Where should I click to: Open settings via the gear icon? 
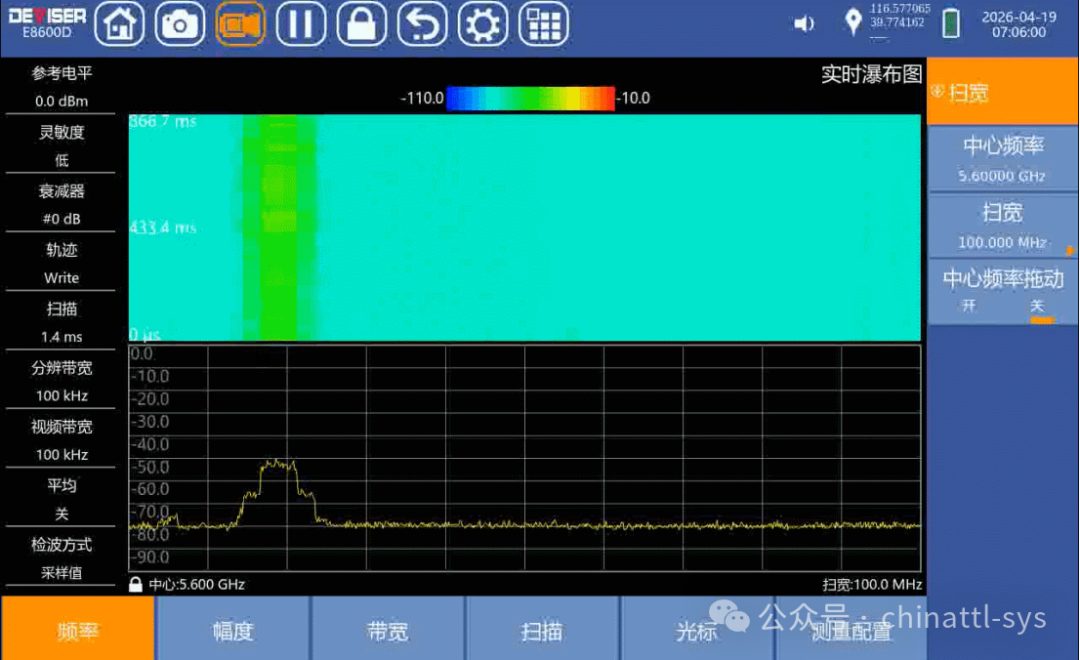click(x=482, y=24)
